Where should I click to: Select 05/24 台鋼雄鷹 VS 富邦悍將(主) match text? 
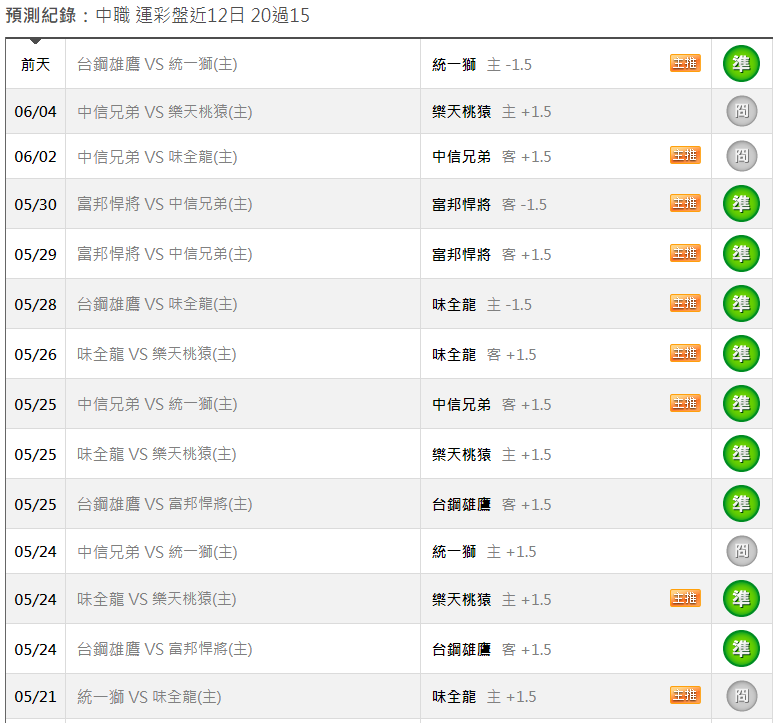click(165, 649)
